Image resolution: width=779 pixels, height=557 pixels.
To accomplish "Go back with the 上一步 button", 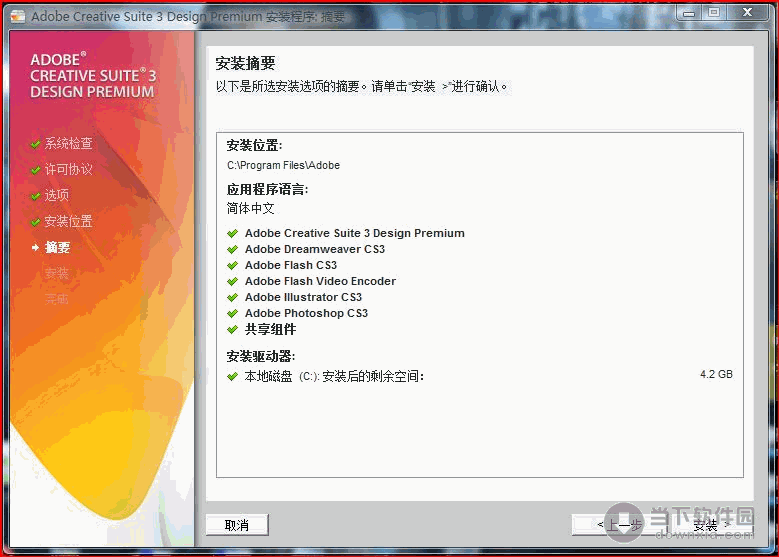I will 618,525.
